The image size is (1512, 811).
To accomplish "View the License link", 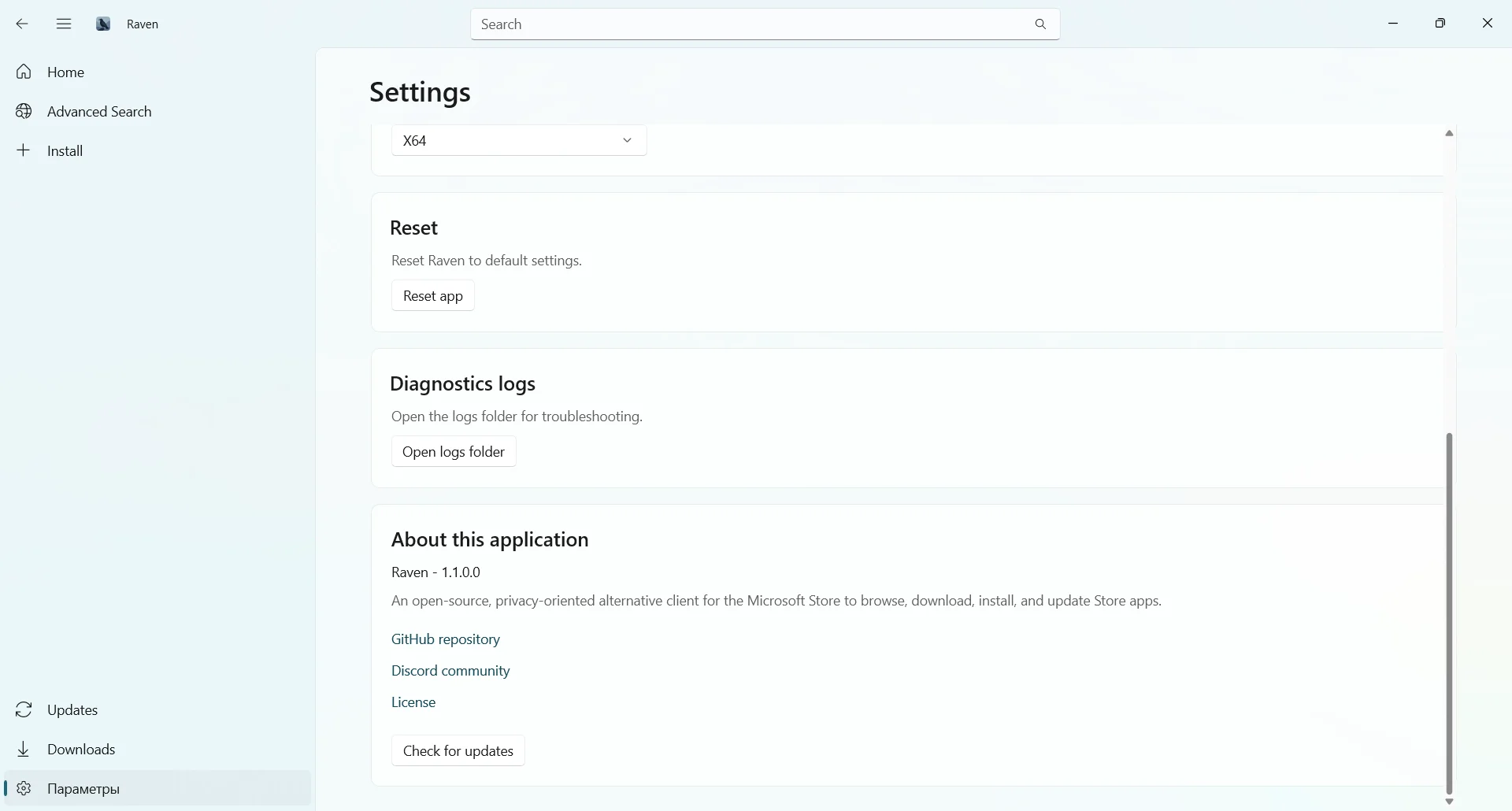I will 413,702.
